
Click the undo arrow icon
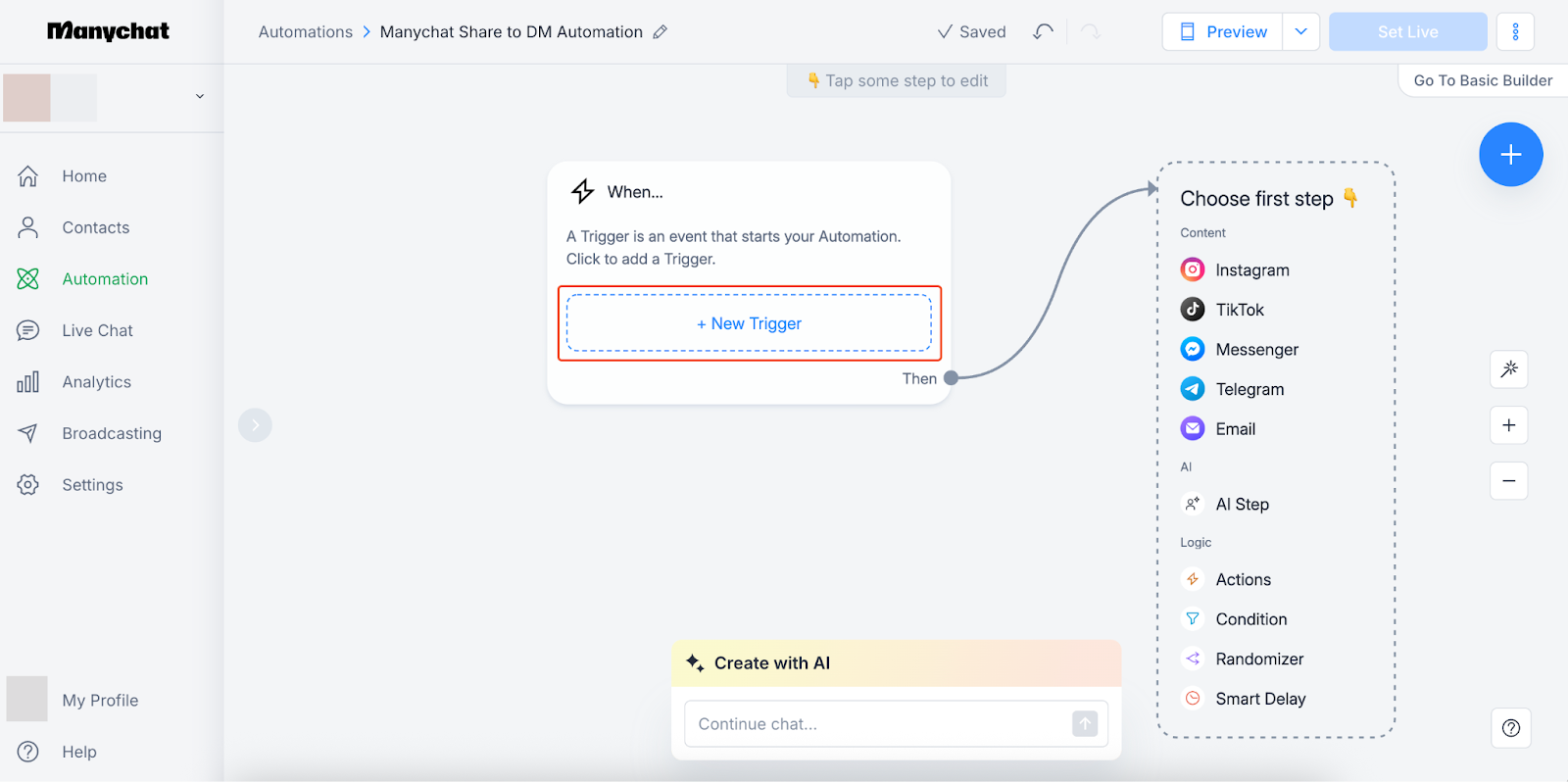1043,32
